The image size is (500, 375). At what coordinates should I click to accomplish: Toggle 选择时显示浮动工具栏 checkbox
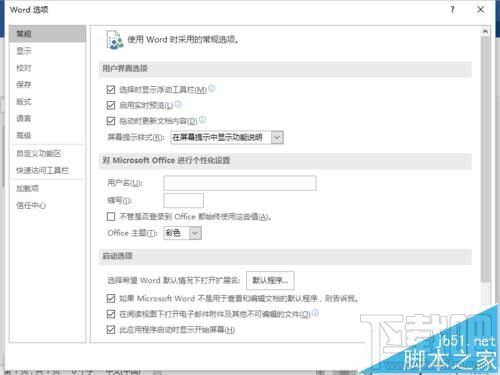point(111,90)
